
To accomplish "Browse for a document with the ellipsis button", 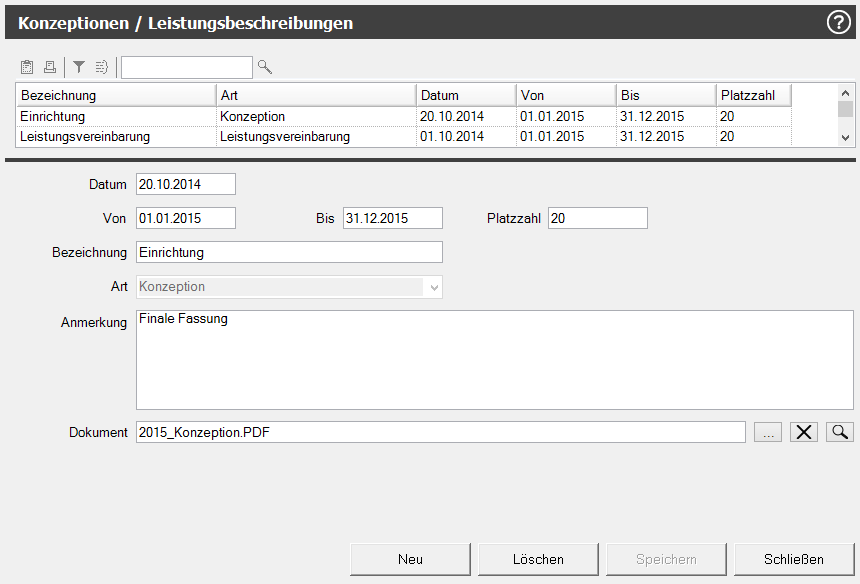I will click(x=768, y=432).
